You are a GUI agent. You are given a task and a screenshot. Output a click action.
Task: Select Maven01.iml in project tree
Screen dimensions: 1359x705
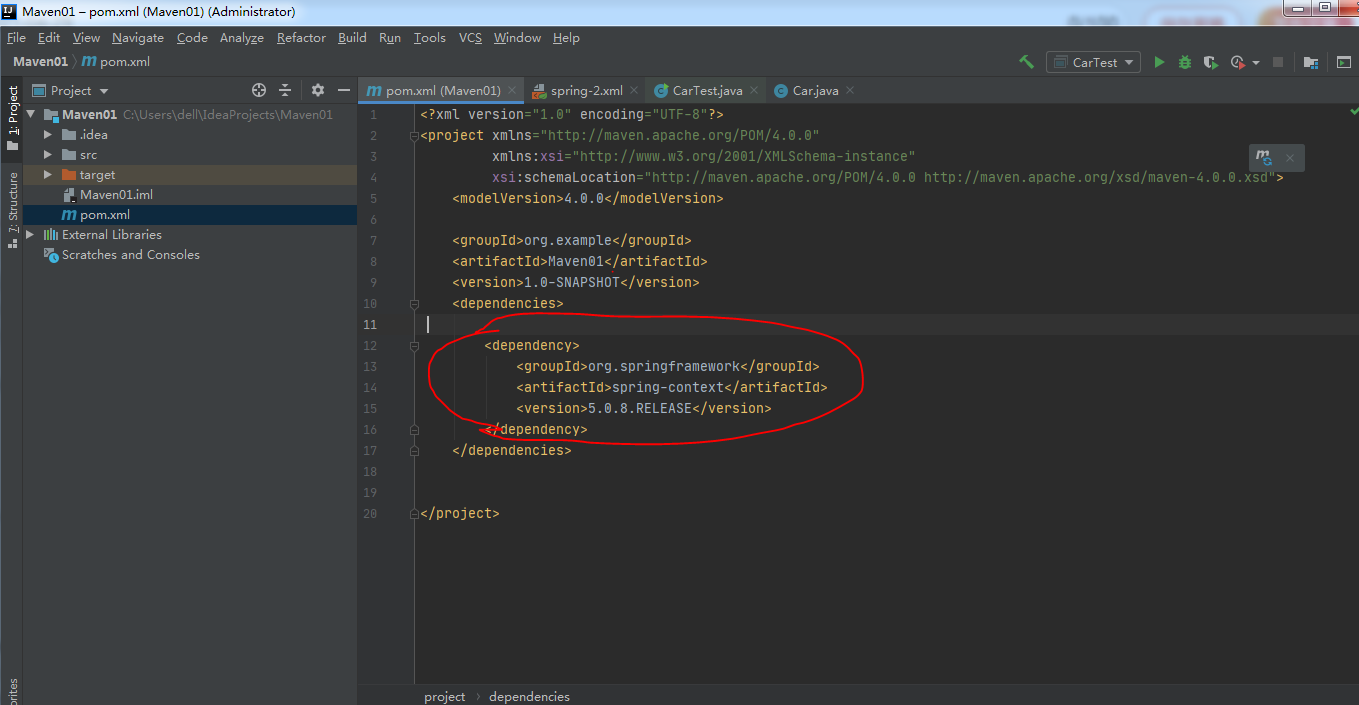tap(116, 195)
